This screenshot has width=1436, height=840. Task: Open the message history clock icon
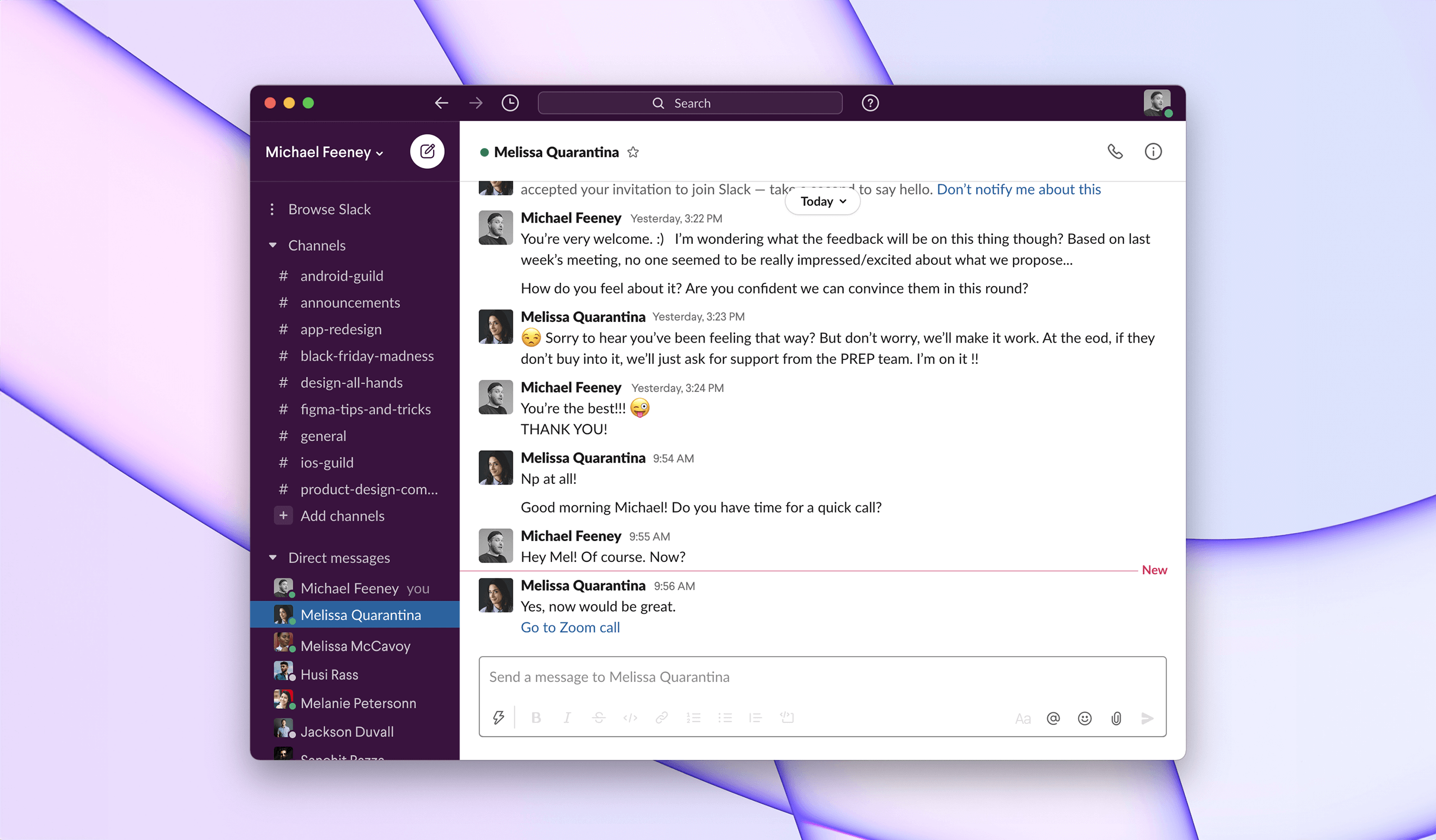pos(510,103)
